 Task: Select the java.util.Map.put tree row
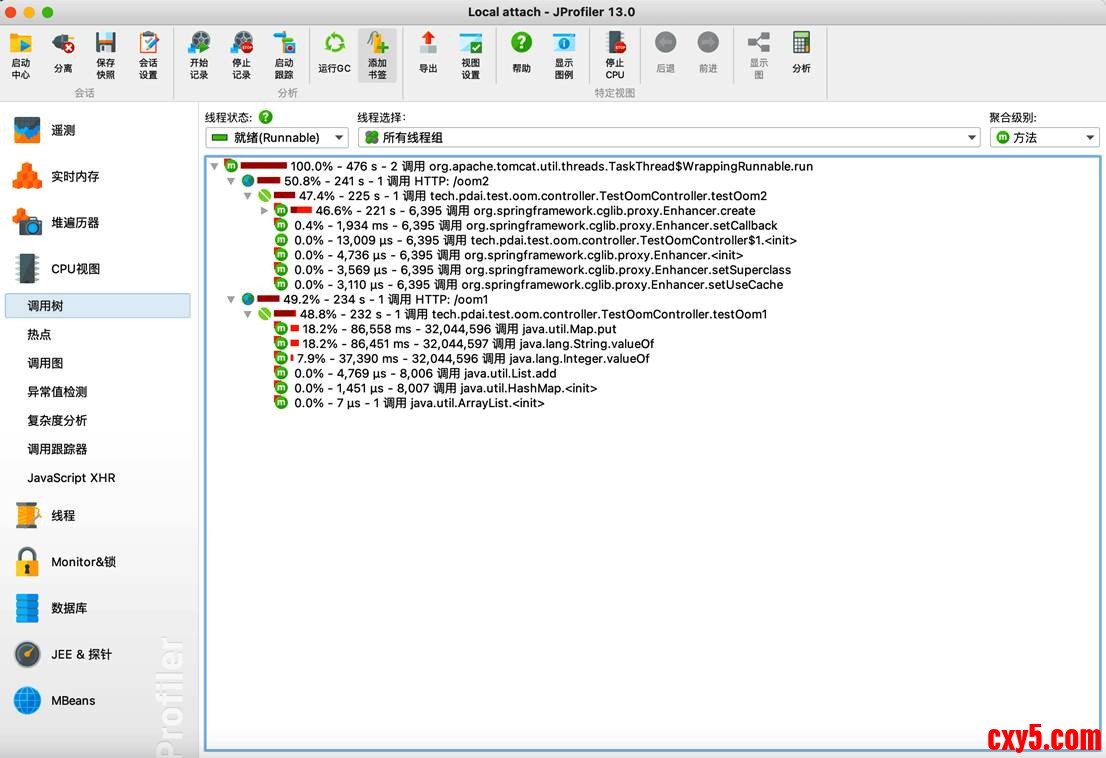[x=460, y=329]
